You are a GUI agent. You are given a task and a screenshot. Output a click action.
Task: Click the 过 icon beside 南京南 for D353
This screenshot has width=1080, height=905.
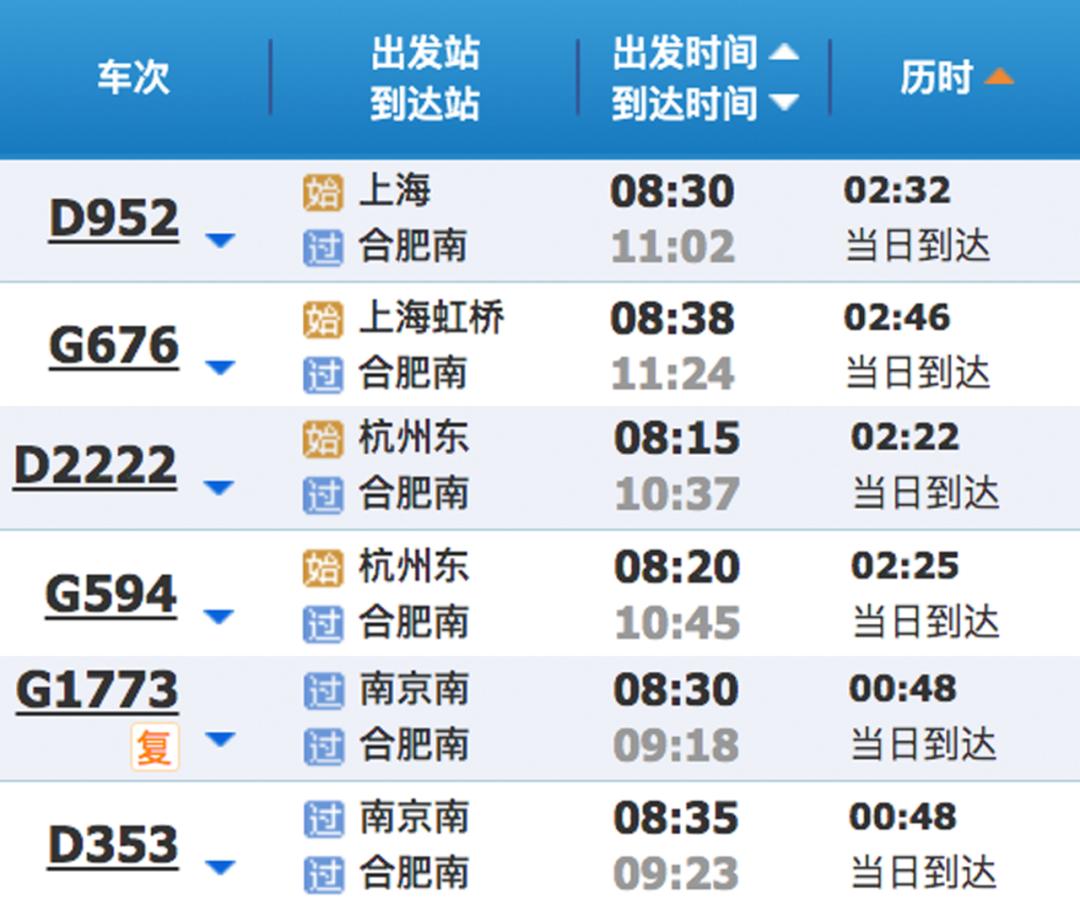coord(323,819)
